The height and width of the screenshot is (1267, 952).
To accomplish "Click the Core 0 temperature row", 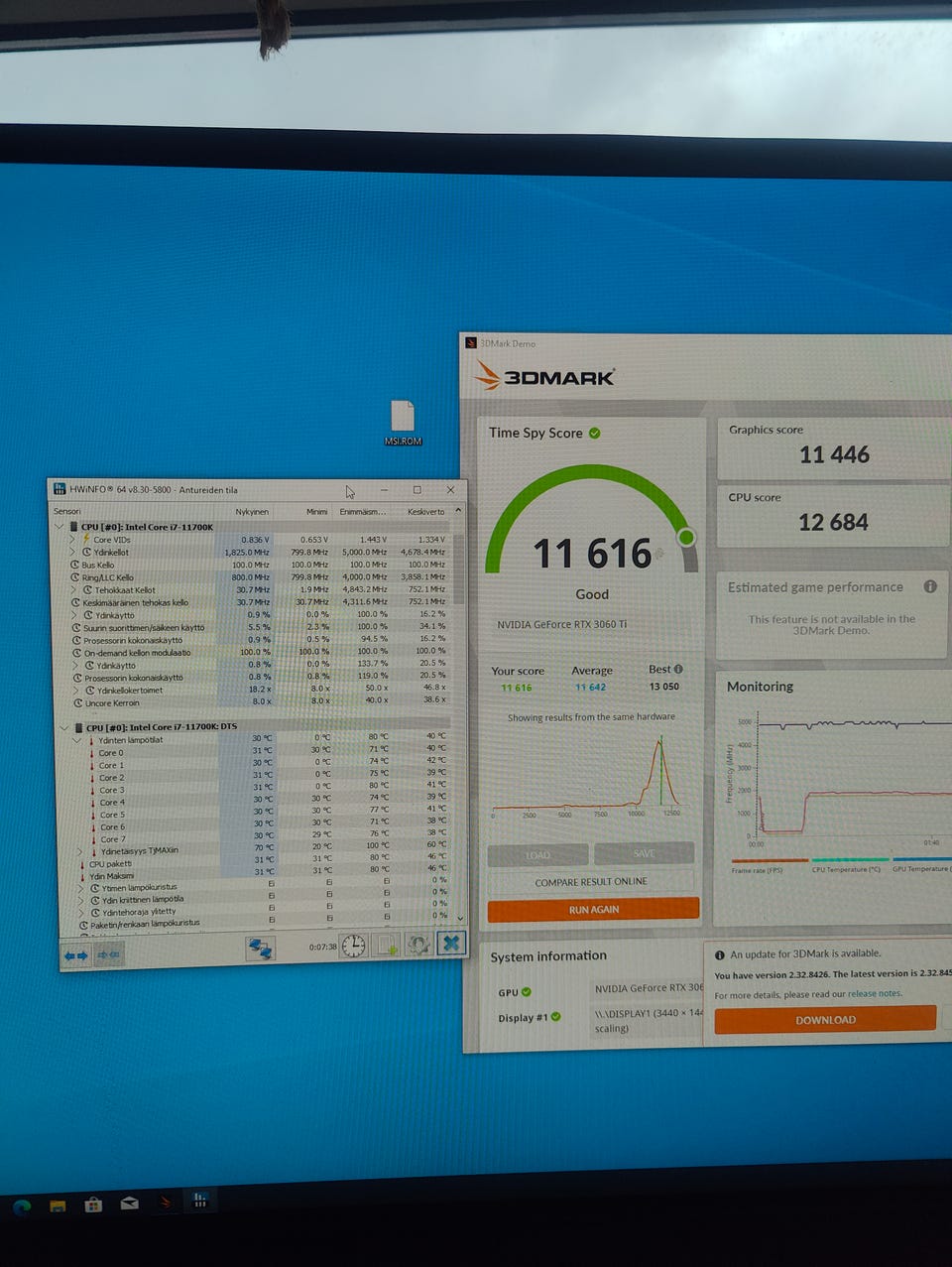I will (269, 751).
